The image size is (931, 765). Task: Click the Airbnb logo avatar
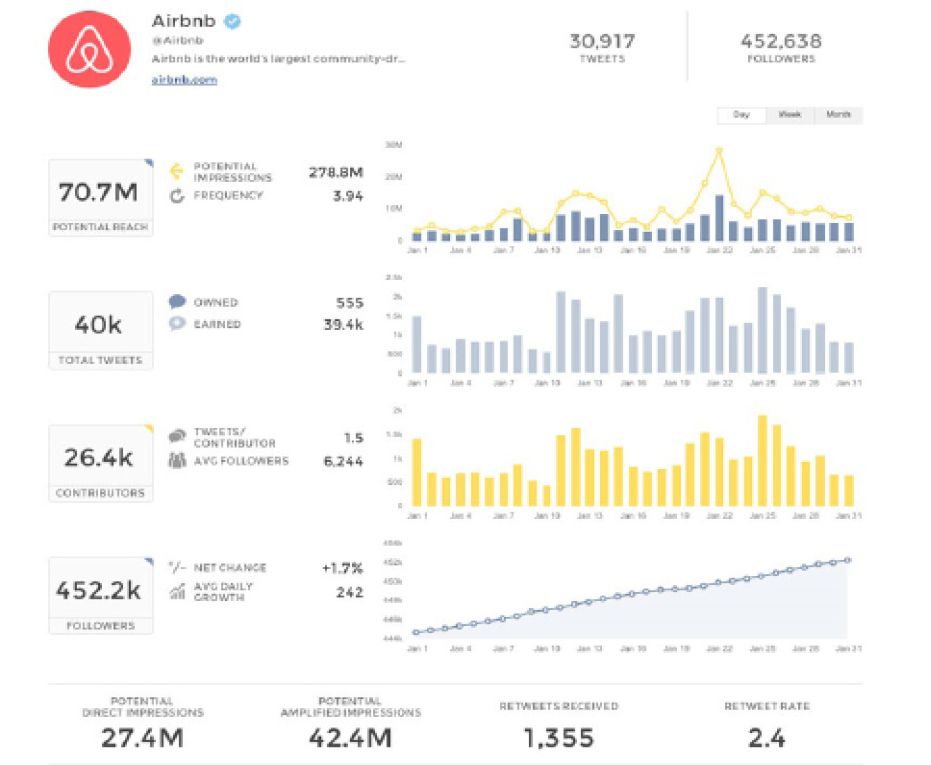coord(90,49)
